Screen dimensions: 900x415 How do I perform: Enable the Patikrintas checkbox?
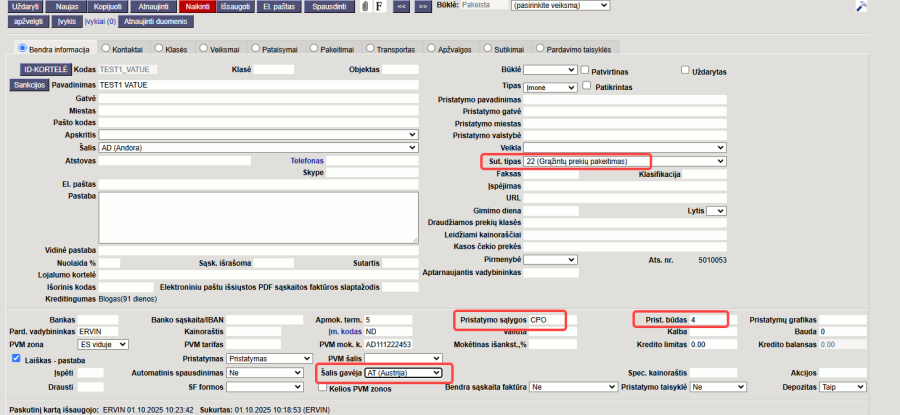pos(587,85)
